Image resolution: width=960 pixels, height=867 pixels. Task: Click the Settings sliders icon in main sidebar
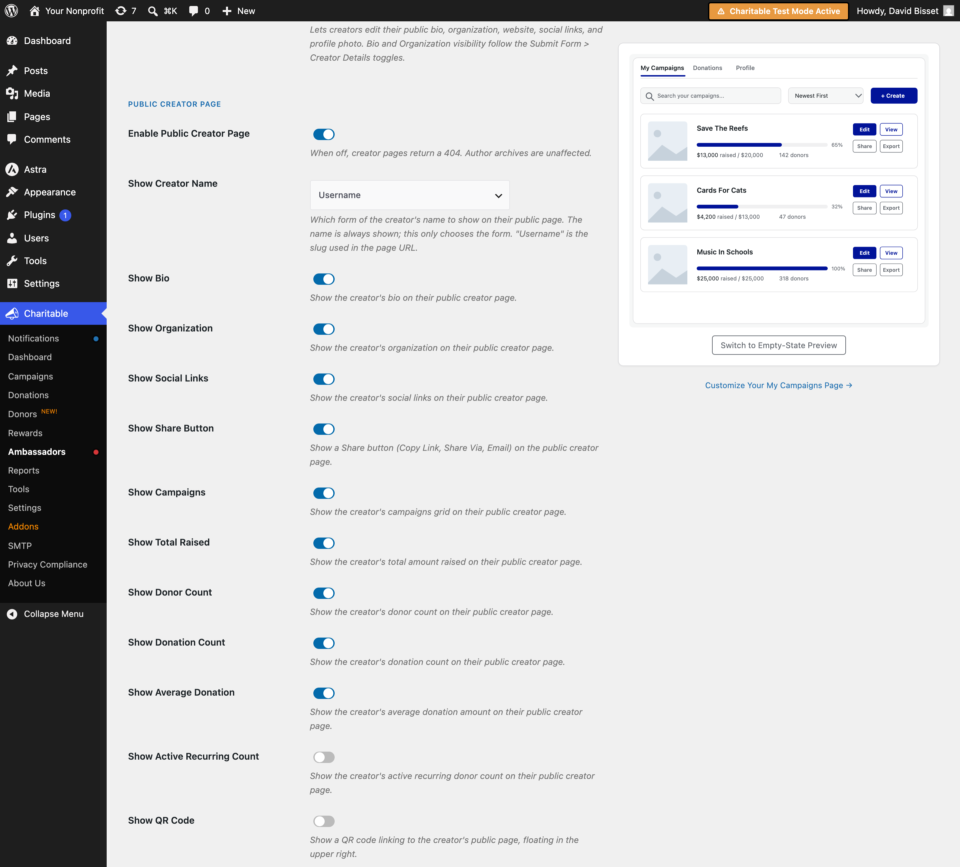click(12, 283)
